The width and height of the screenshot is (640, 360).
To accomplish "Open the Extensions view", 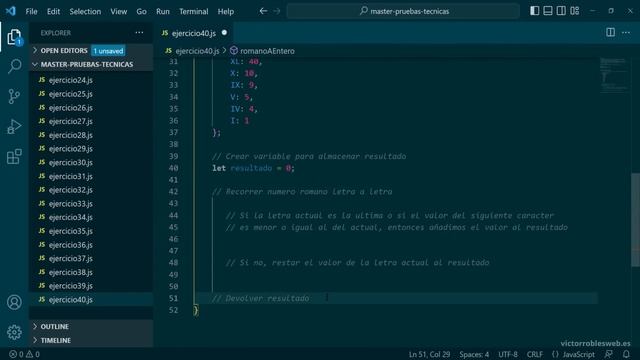I will tap(14, 157).
